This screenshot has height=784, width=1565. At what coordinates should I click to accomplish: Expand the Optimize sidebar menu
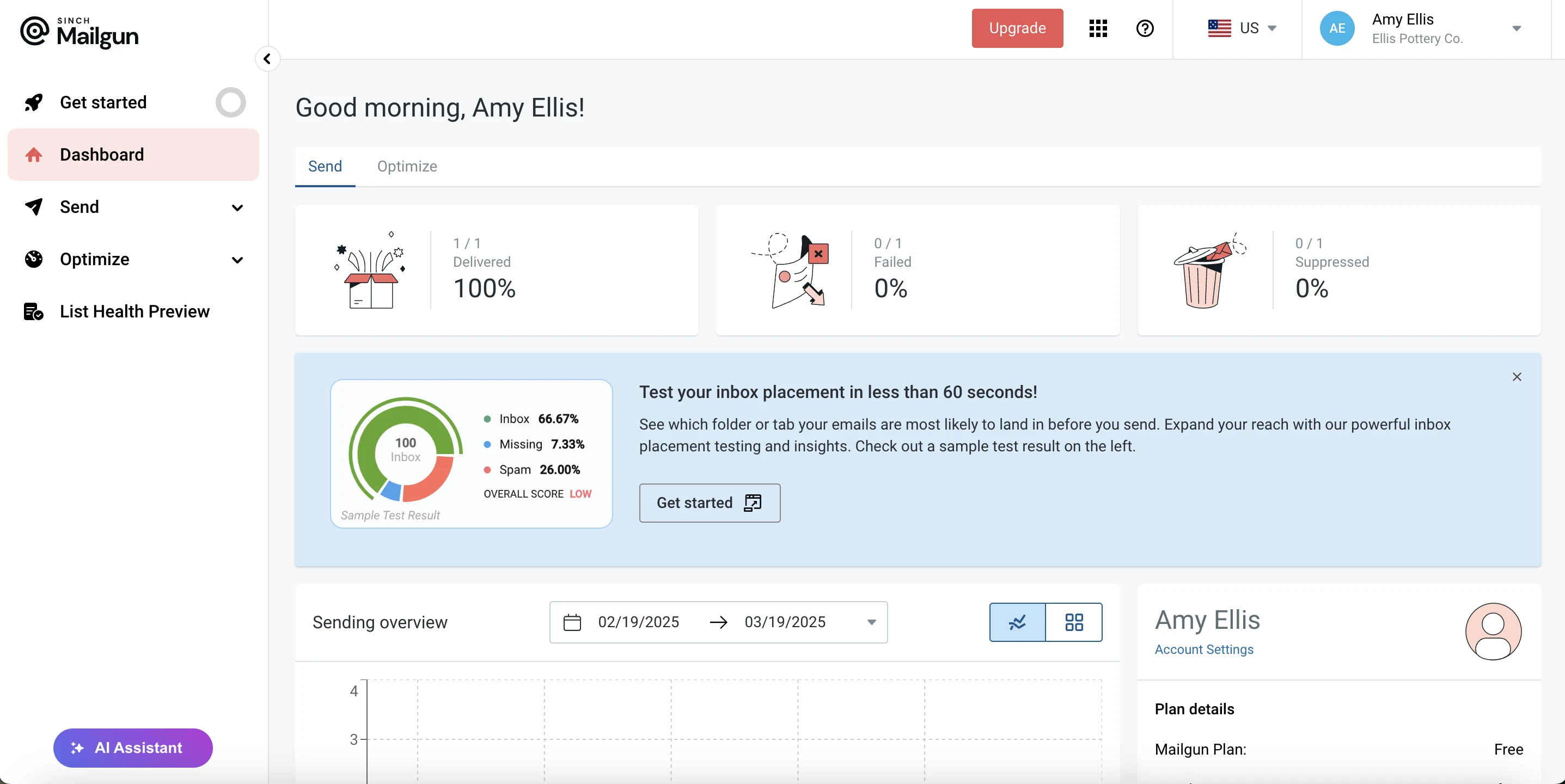pos(237,260)
